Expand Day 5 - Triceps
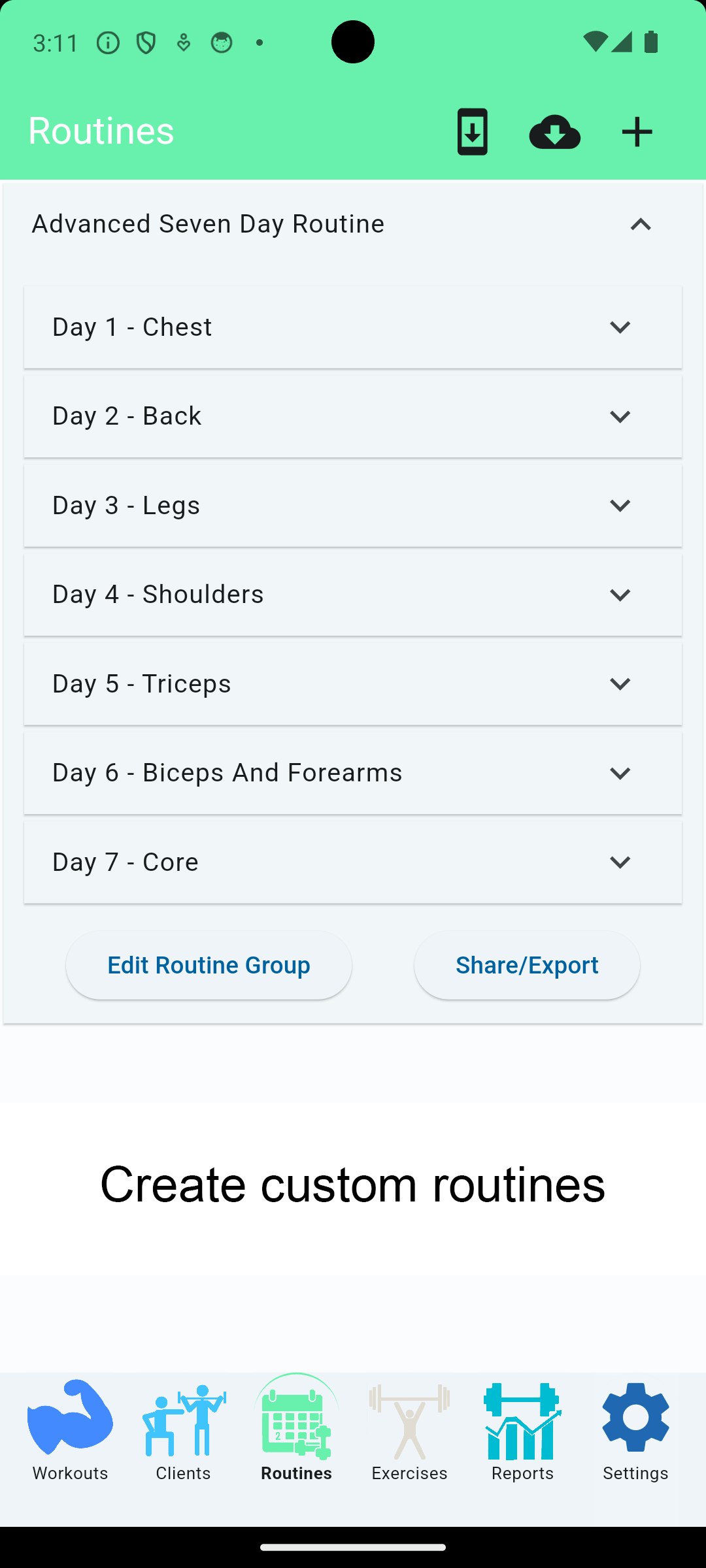Screen dimensions: 706x1568 click(x=353, y=683)
